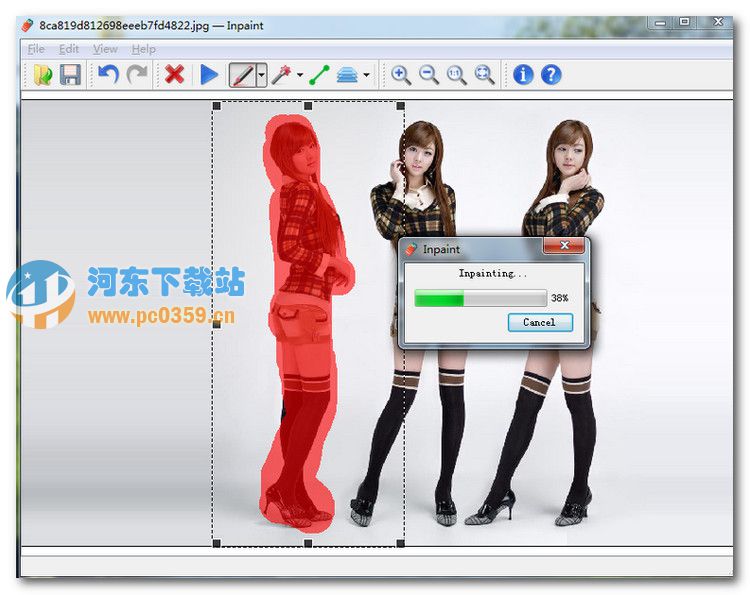Zoom out with minus magnifier
The image size is (750, 595).
point(429,75)
